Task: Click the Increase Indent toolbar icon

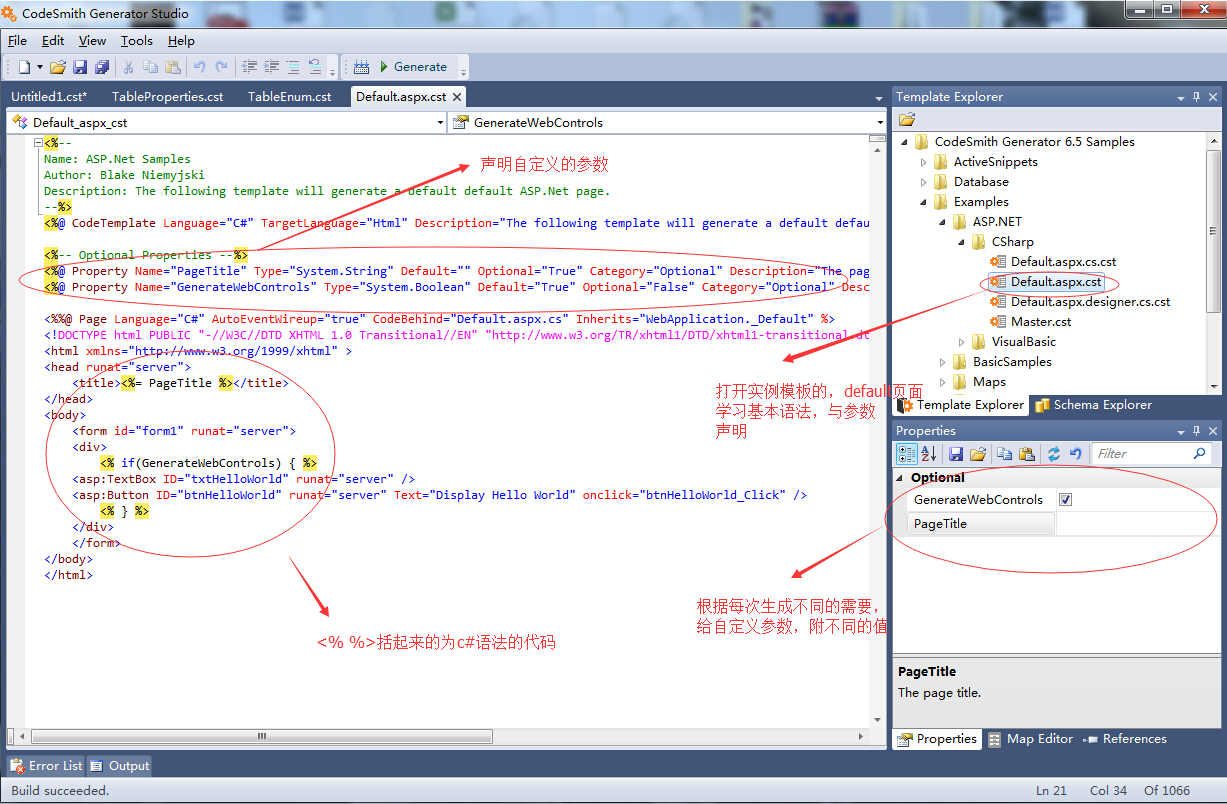Action: tap(271, 67)
